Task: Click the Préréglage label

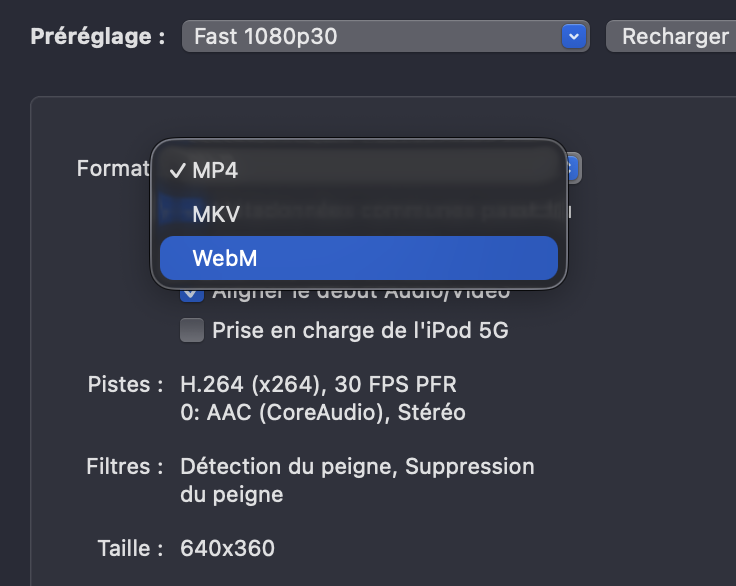Action: coord(97,37)
